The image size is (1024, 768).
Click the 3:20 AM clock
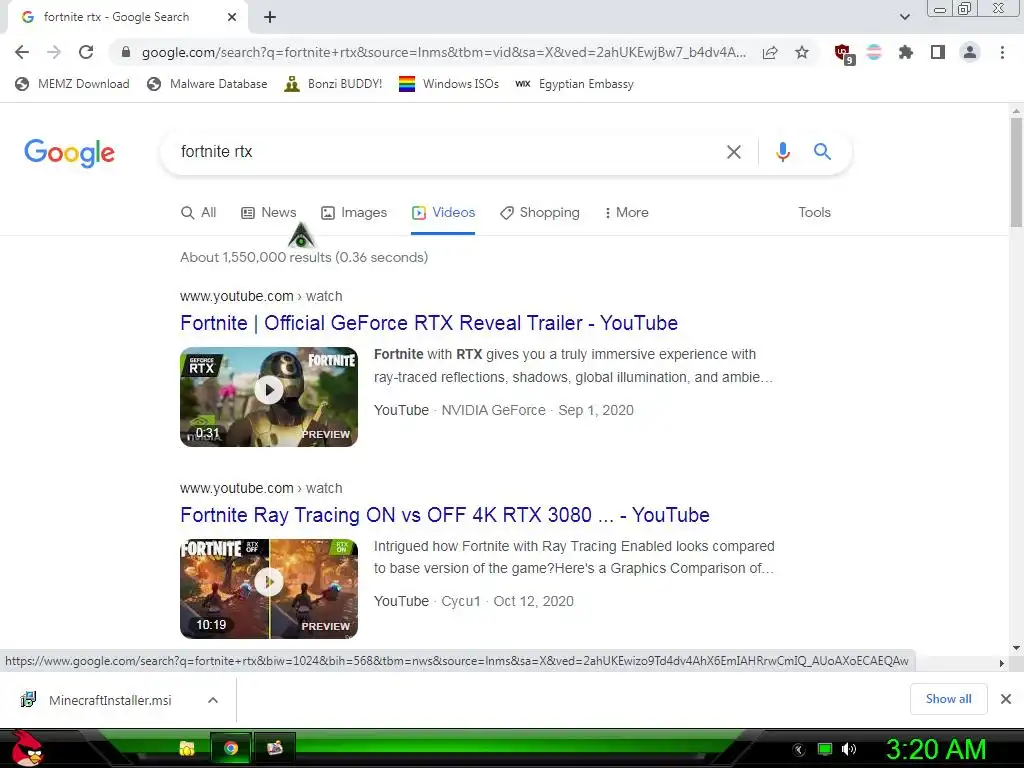(x=935, y=749)
